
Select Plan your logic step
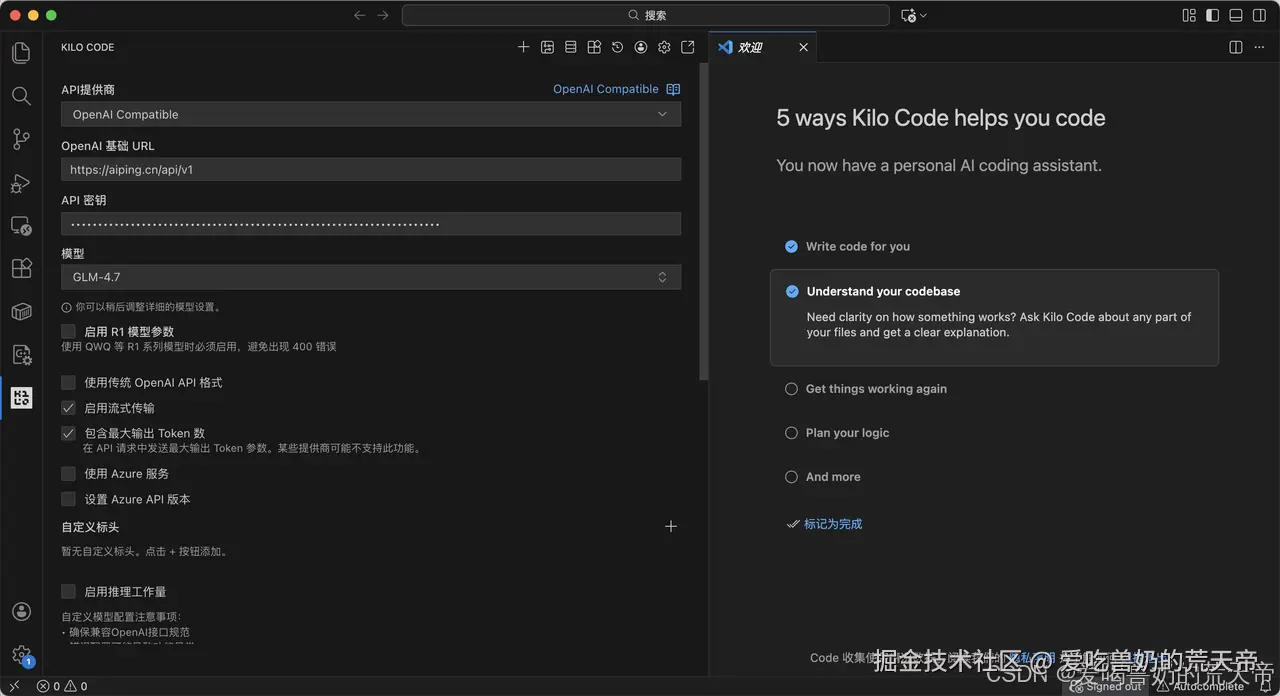coord(837,433)
